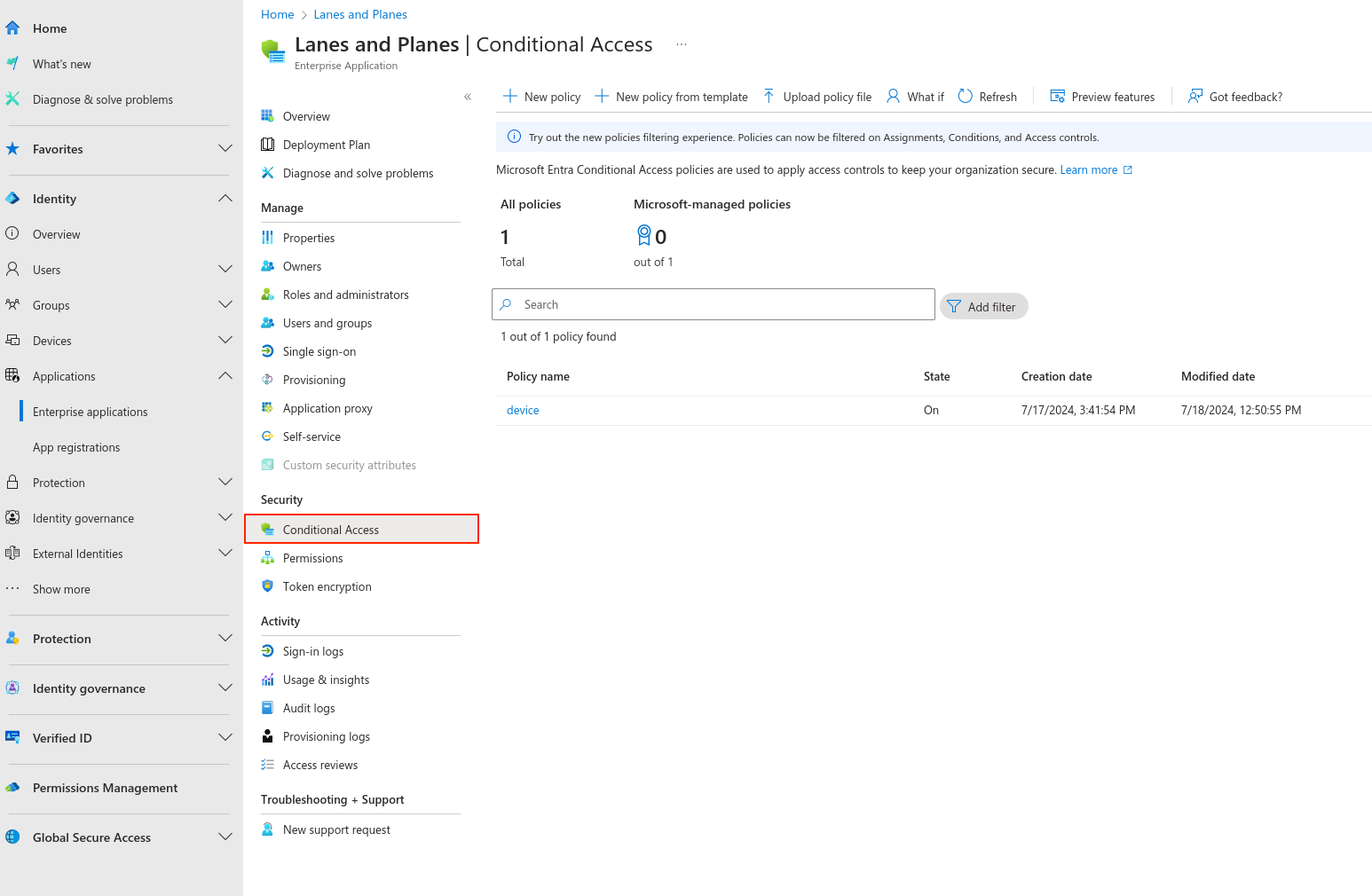Click the policy Search input field
The width and height of the screenshot is (1372, 896).
click(x=714, y=304)
